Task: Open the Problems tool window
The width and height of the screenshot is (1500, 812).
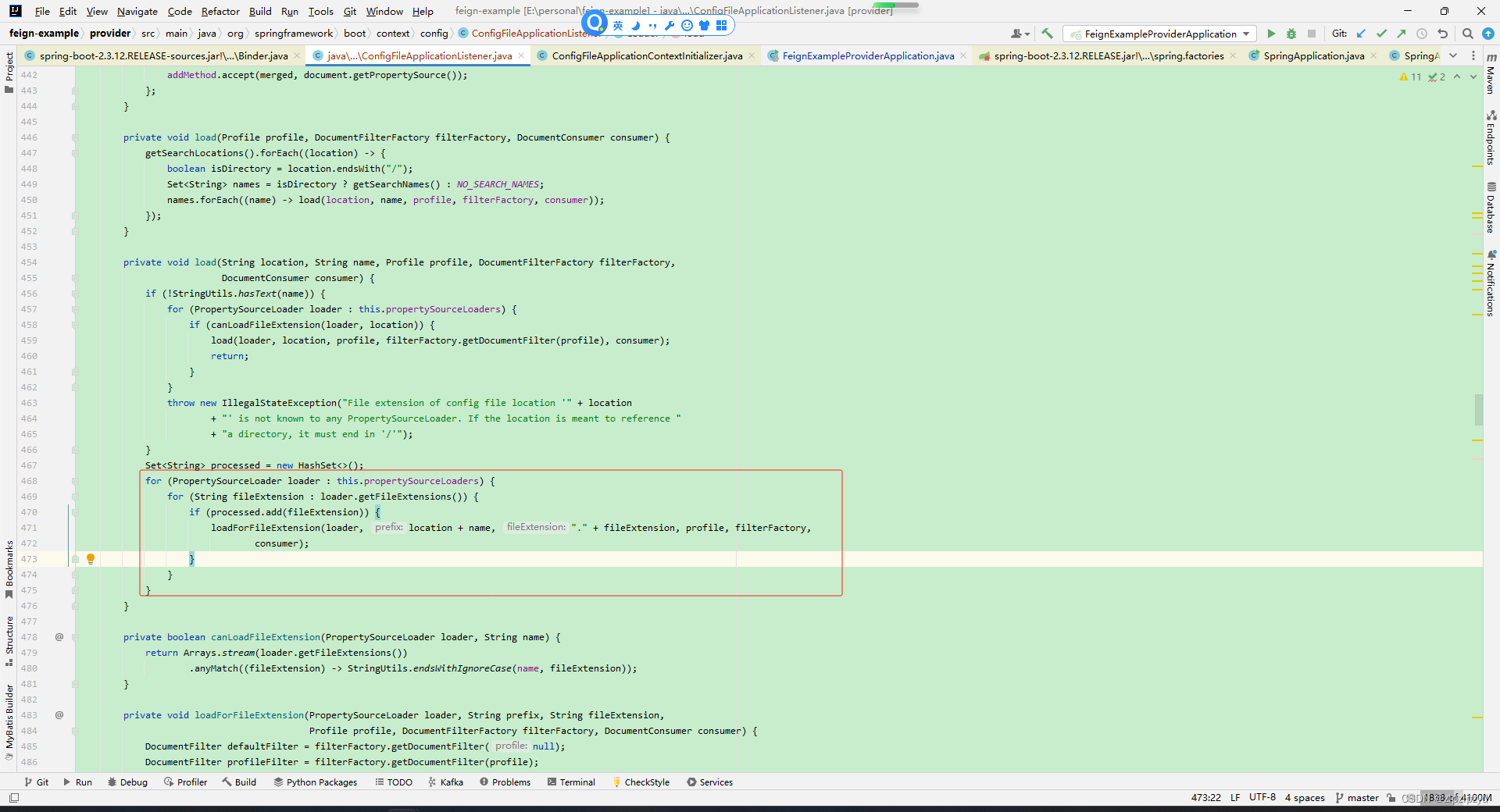Action: tap(505, 782)
